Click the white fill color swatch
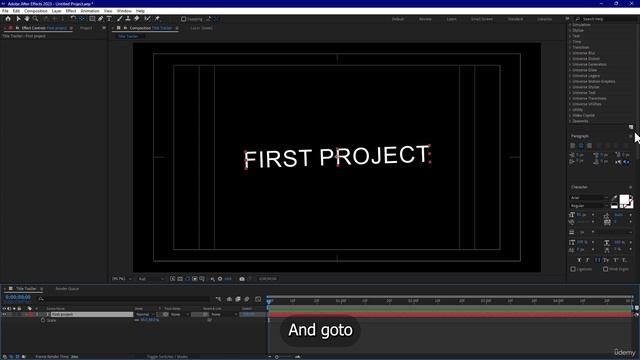 624,200
